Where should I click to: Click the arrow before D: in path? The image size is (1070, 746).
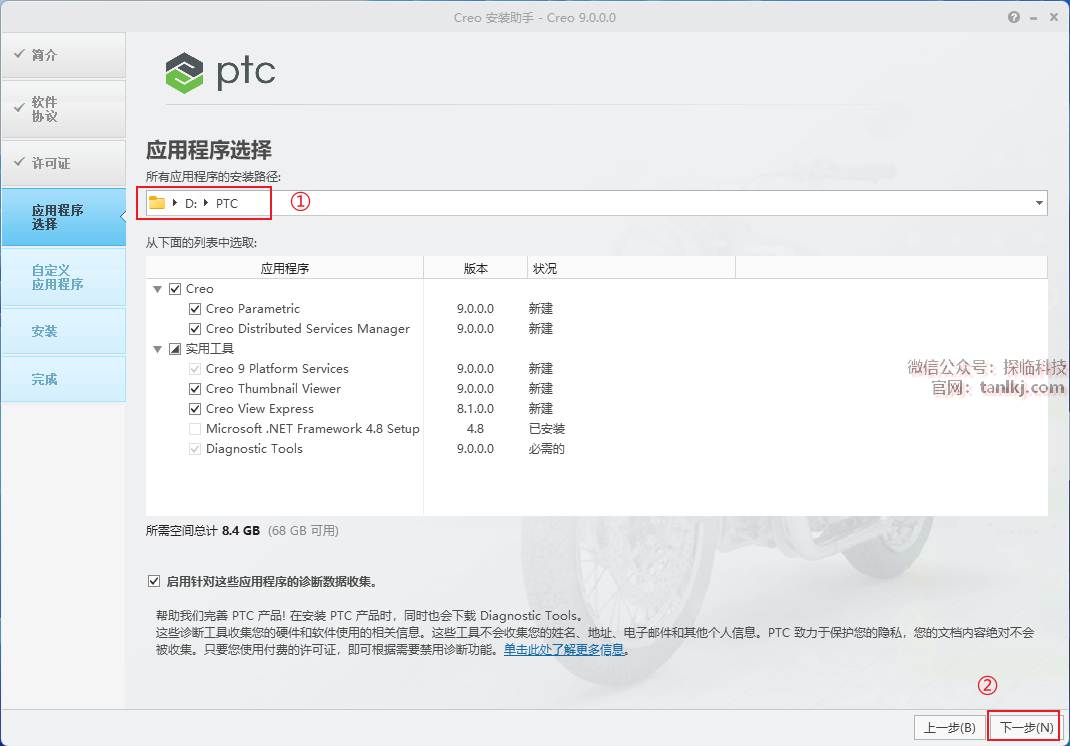175,203
